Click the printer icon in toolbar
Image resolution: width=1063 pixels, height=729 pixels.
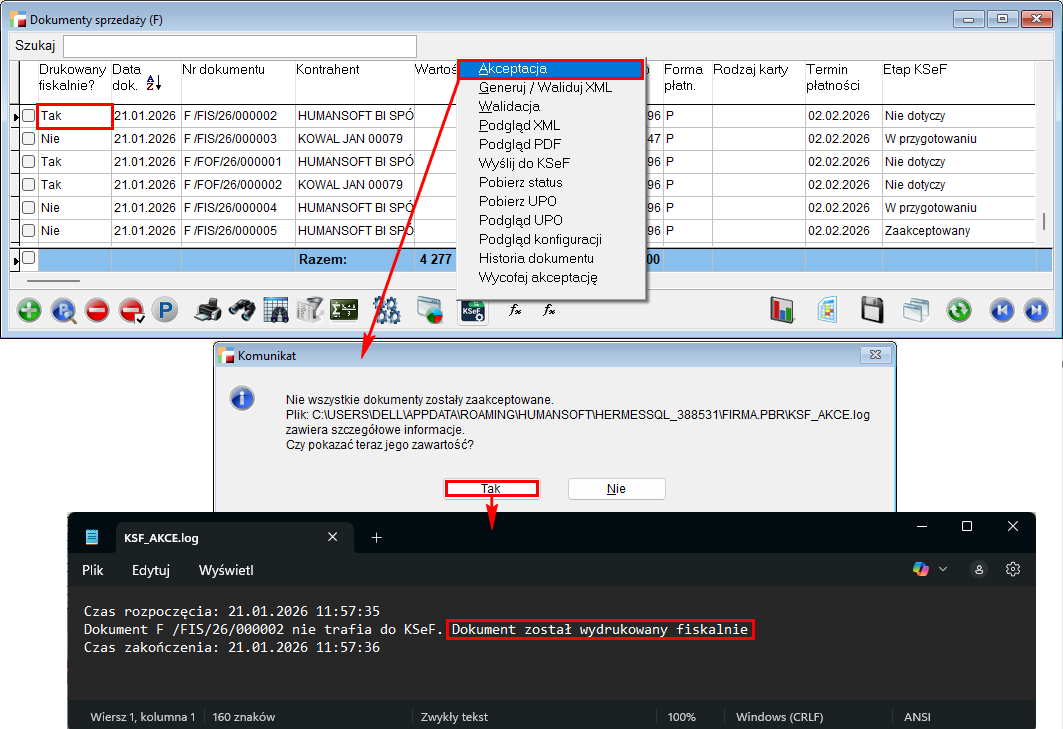(207, 310)
